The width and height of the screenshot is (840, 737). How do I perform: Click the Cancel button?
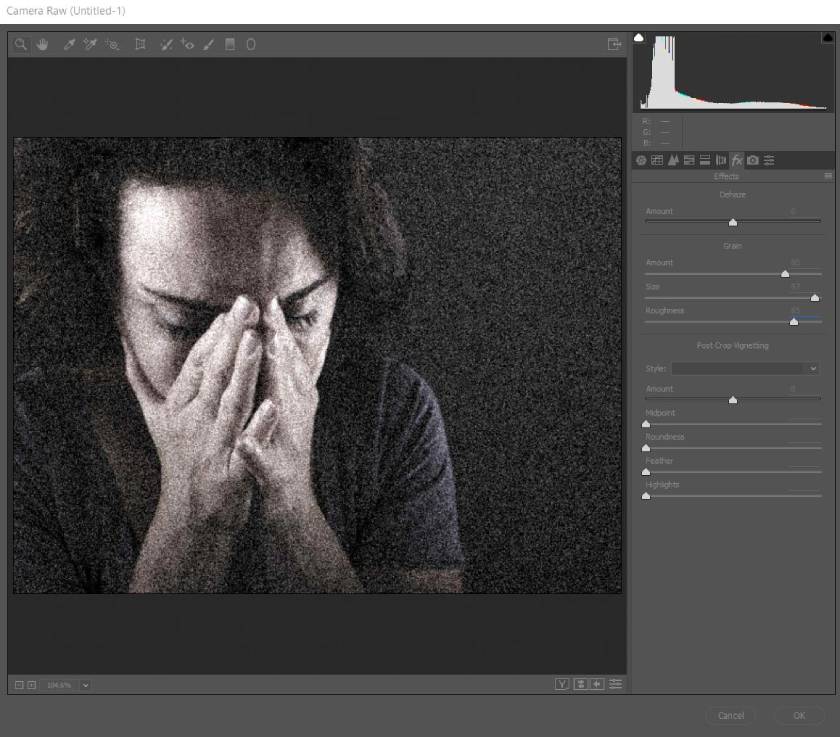(731, 716)
